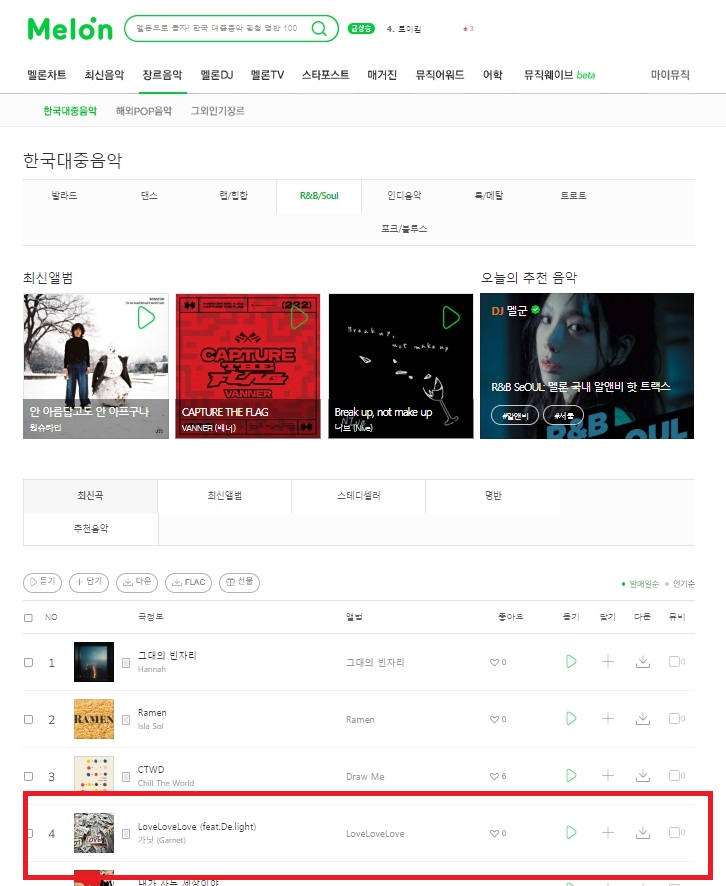Tick the checkbox for Ramen track
The height and width of the screenshot is (886, 726).
28,719
